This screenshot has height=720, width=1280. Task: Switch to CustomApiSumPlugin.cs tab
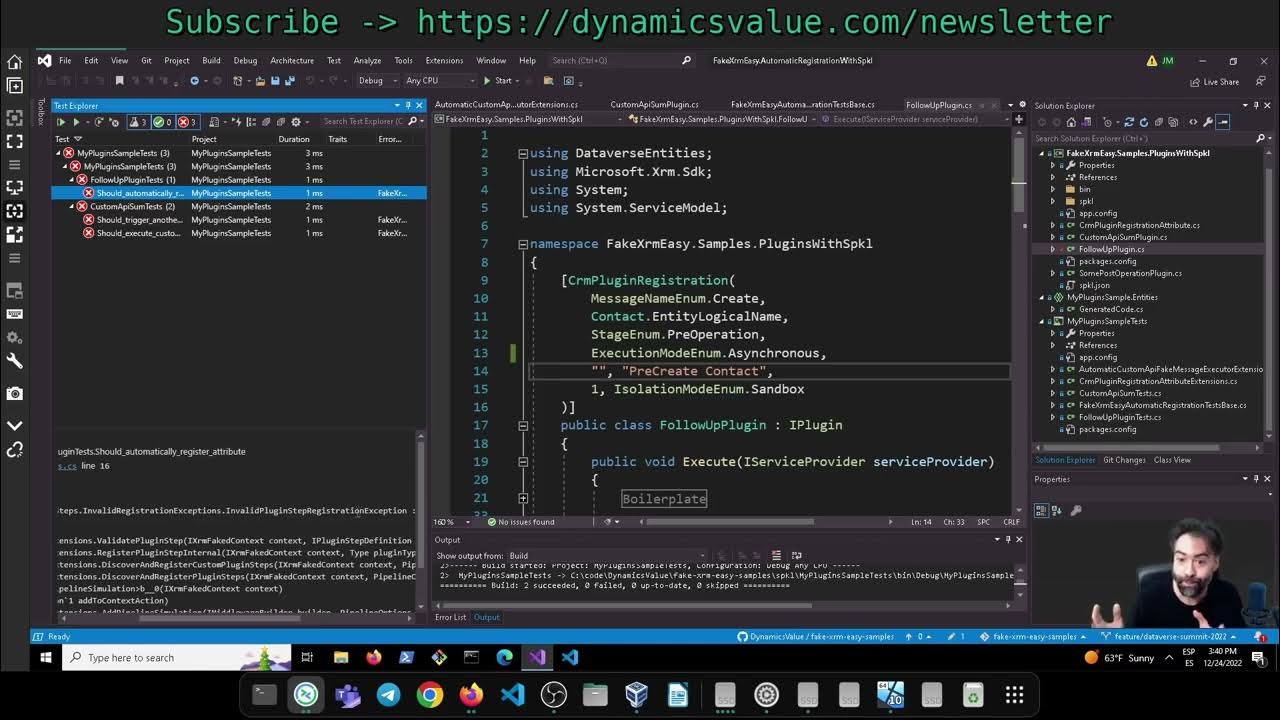654,105
